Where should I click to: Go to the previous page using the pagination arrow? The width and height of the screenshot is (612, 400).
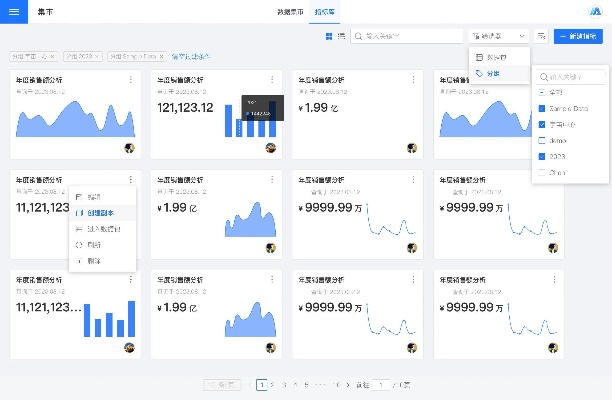click(249, 384)
